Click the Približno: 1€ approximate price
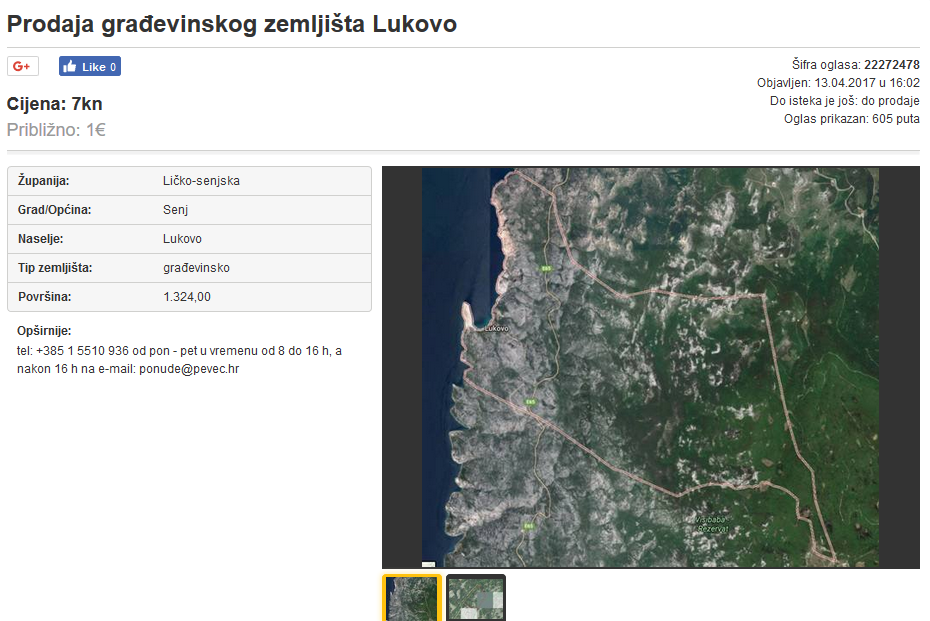The image size is (930, 621). click(56, 129)
